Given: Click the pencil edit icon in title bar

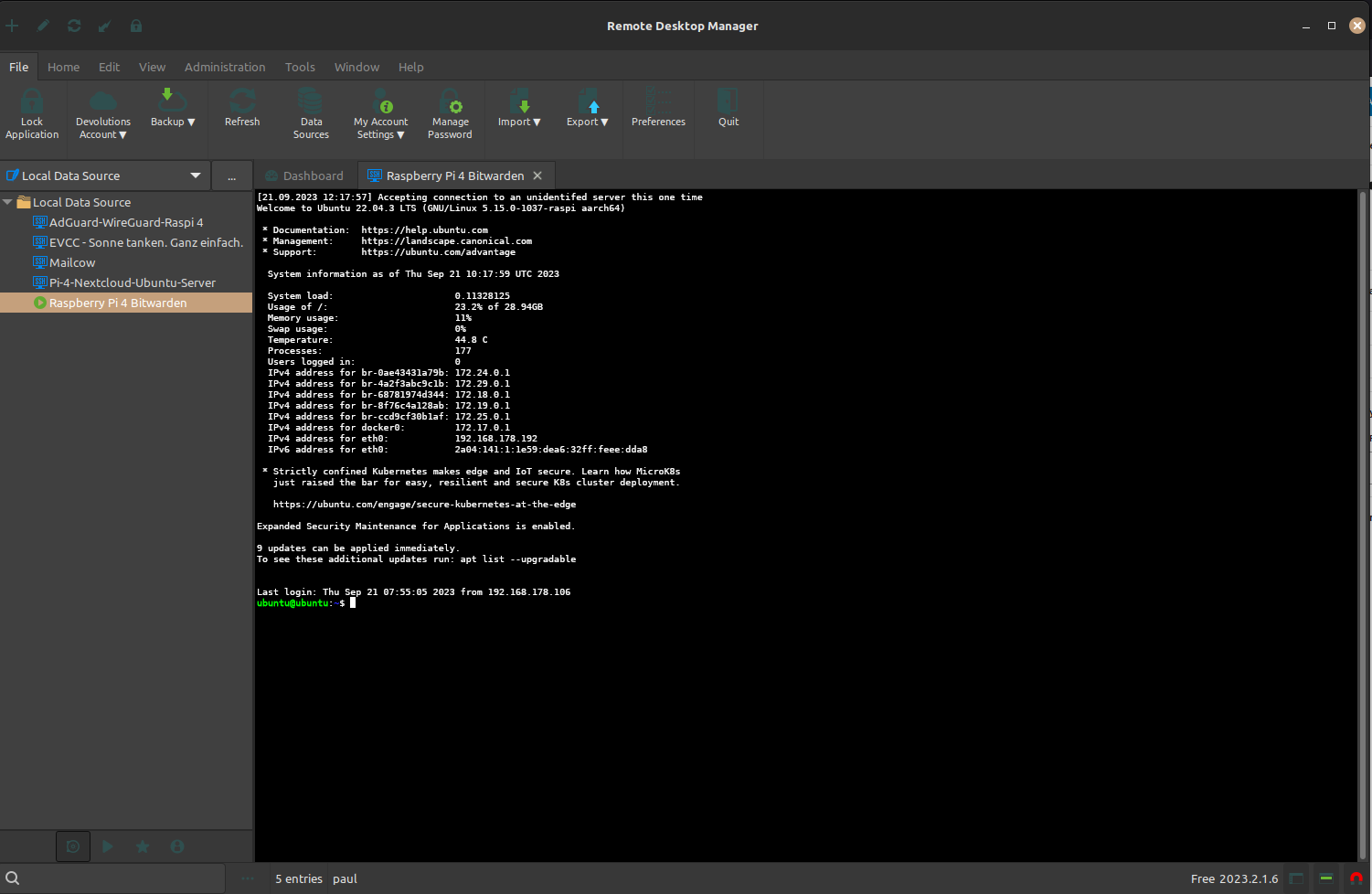Looking at the screenshot, I should (x=43, y=26).
